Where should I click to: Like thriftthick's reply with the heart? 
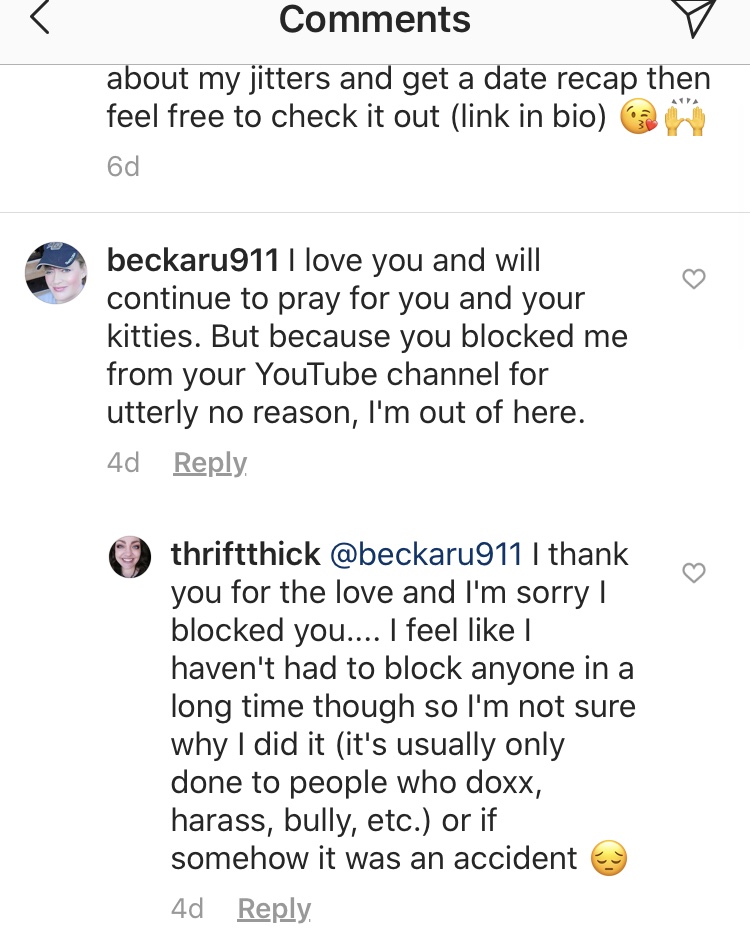694,573
